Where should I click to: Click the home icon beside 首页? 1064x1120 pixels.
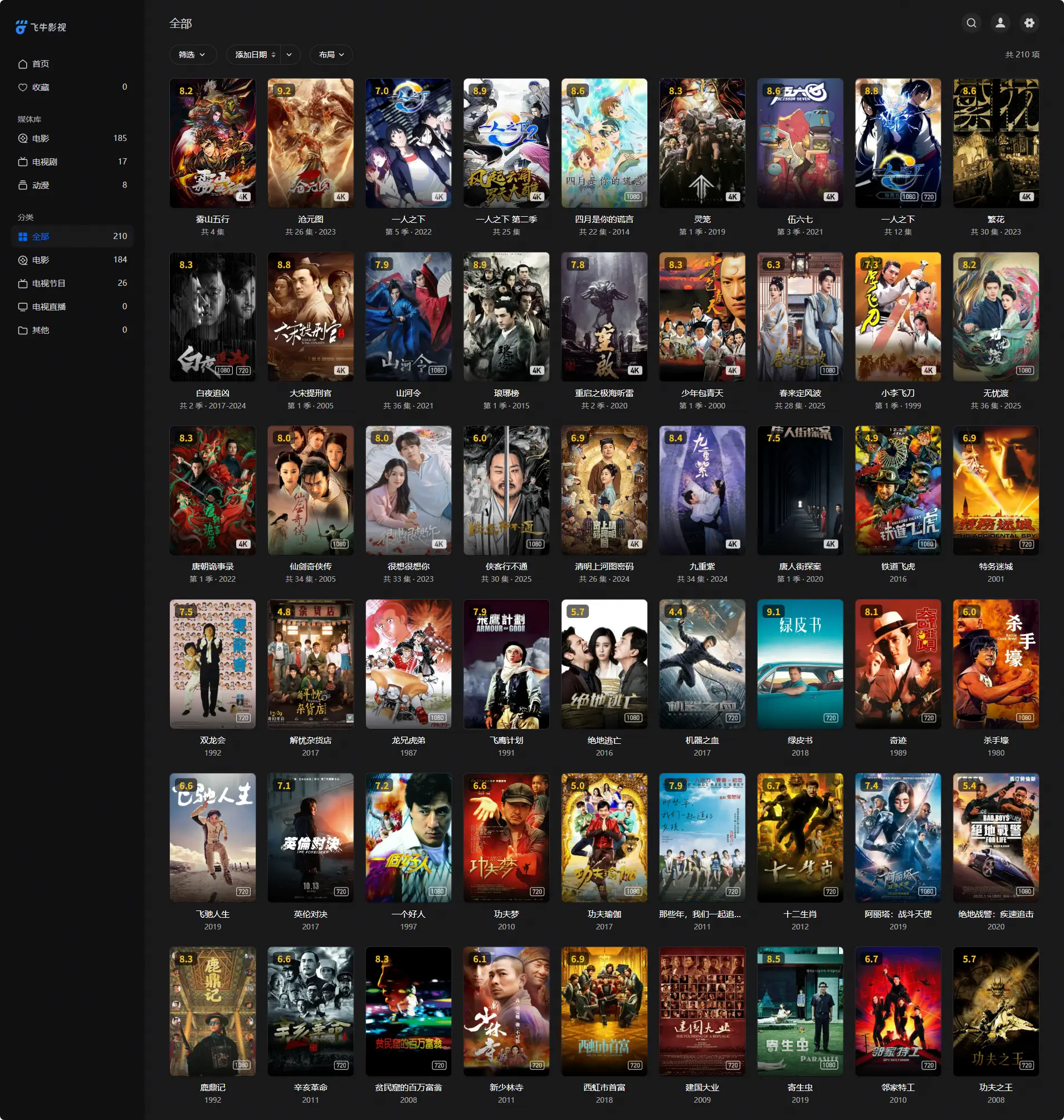[23, 64]
